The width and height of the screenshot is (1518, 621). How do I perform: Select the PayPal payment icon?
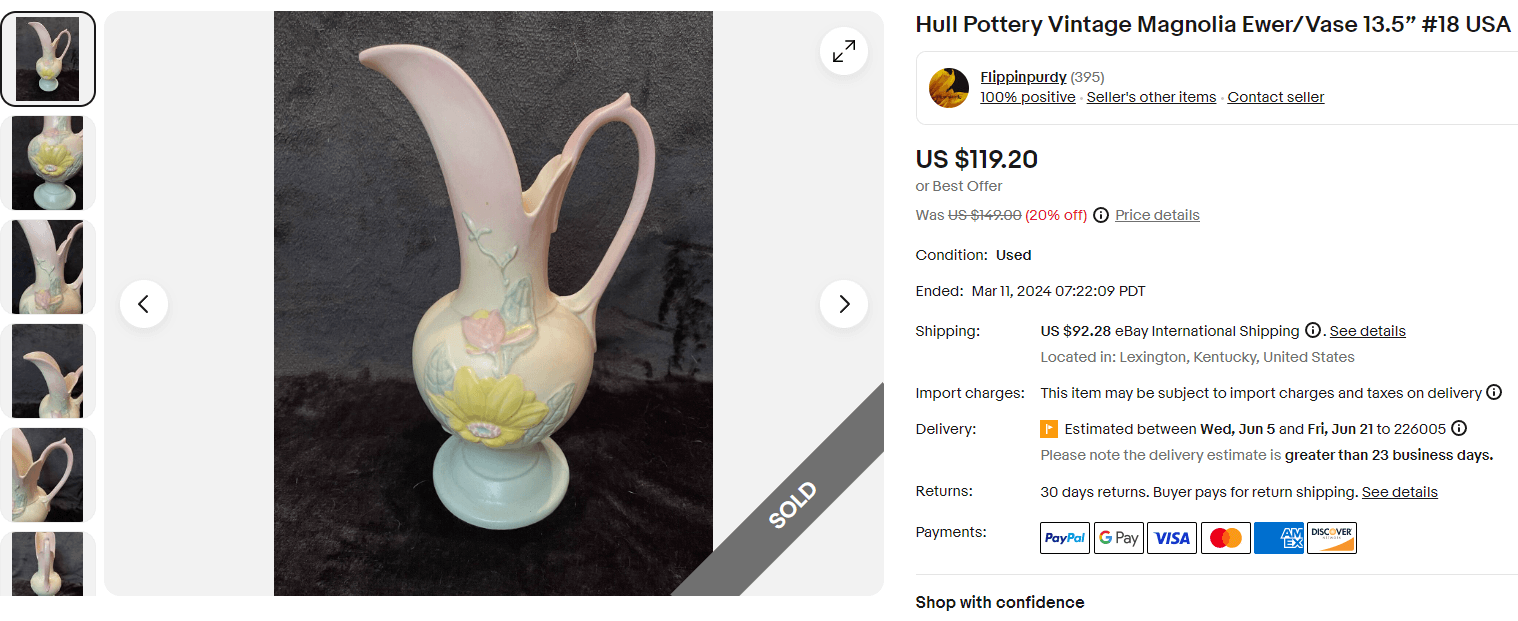click(1064, 538)
